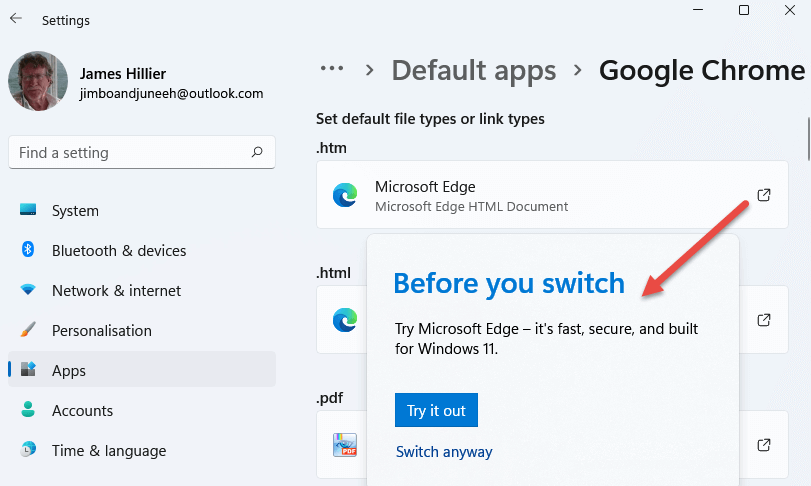Open Accounts settings
This screenshot has height=486, width=811.
coord(142,411)
